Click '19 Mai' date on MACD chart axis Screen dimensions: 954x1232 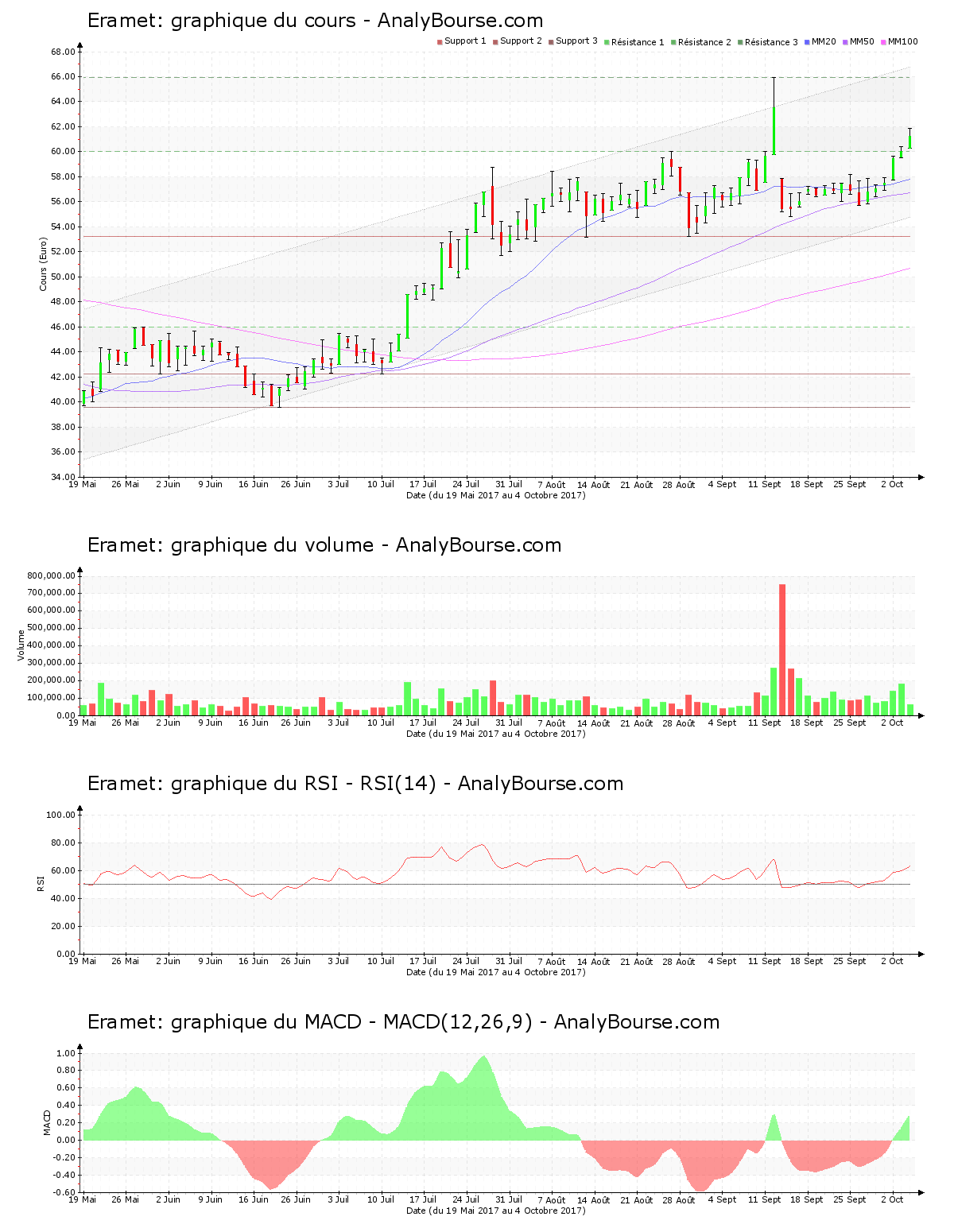[83, 1199]
